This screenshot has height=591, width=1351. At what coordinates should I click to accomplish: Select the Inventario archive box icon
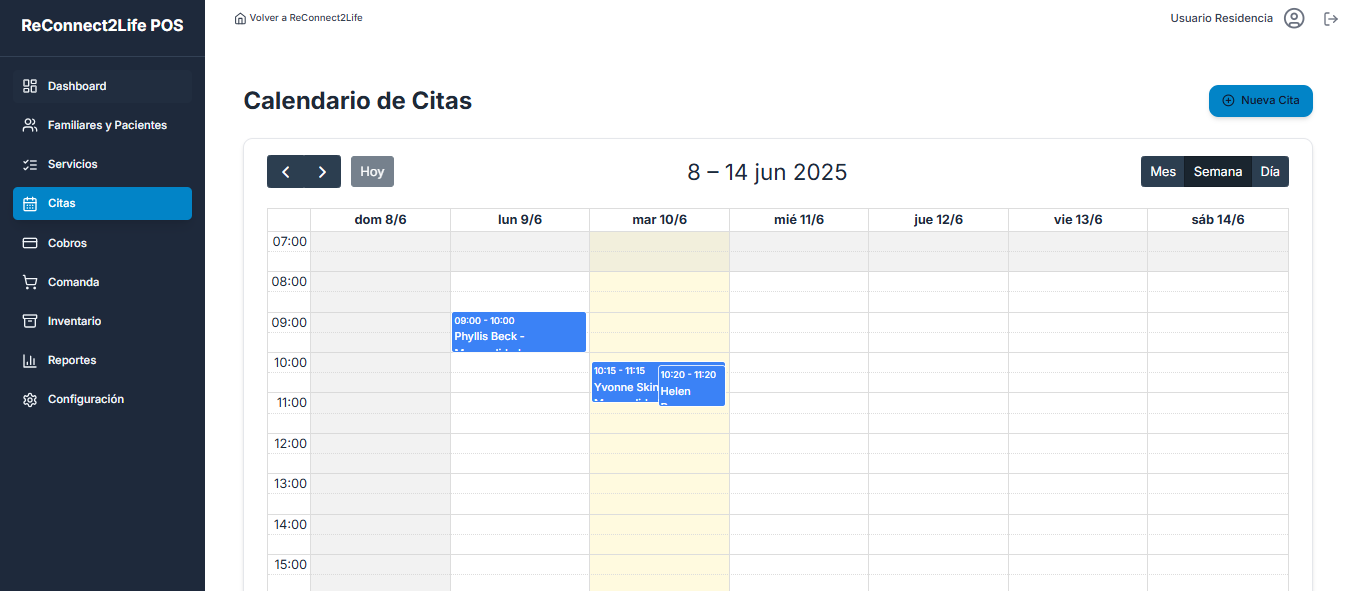pos(30,321)
